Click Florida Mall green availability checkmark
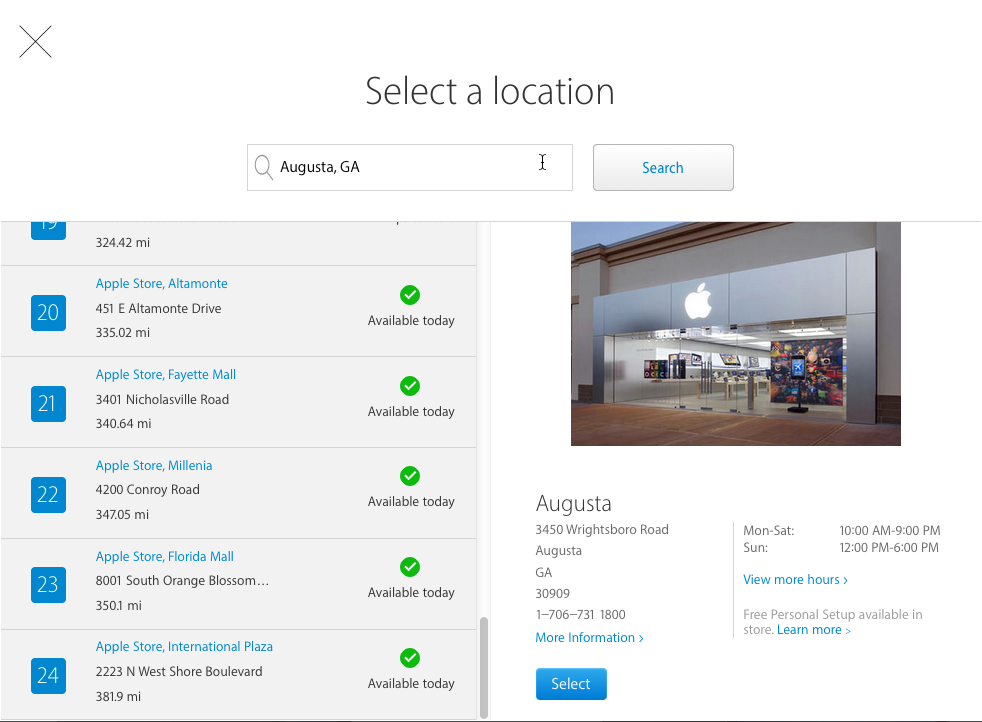Screen dimensions: 982x722 point(410,567)
